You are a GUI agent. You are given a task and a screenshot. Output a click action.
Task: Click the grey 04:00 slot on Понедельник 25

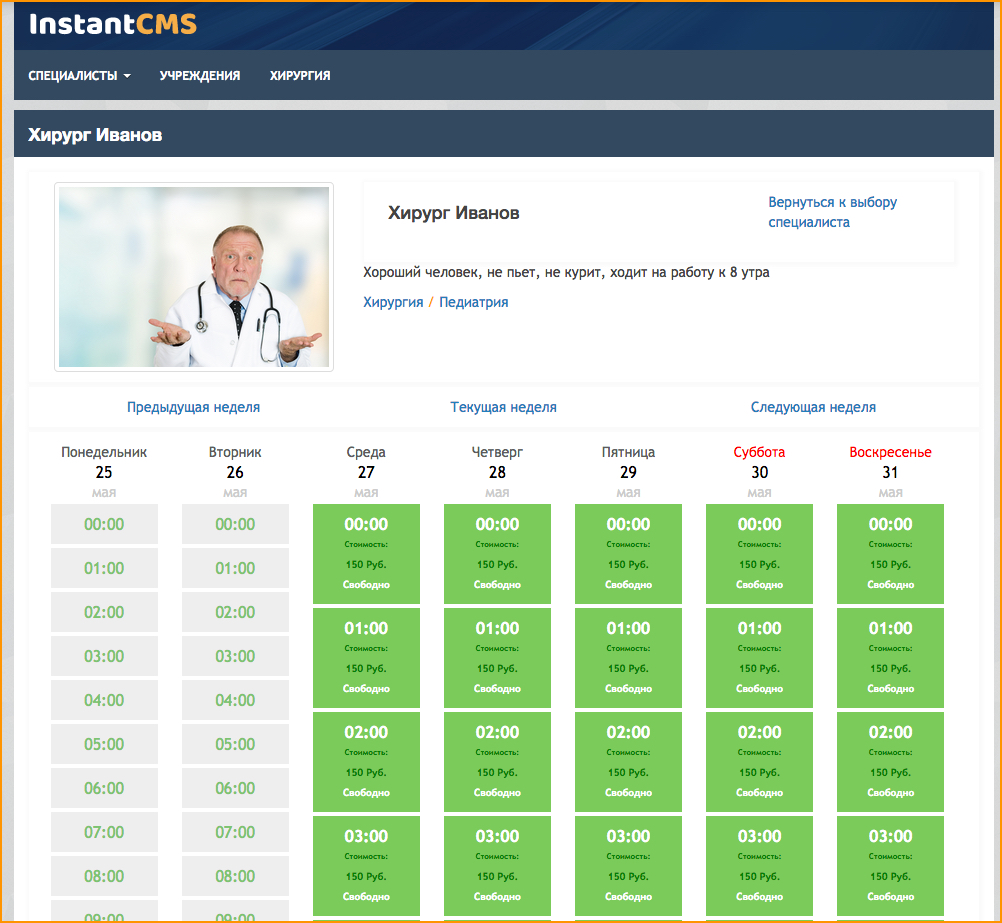coord(104,700)
